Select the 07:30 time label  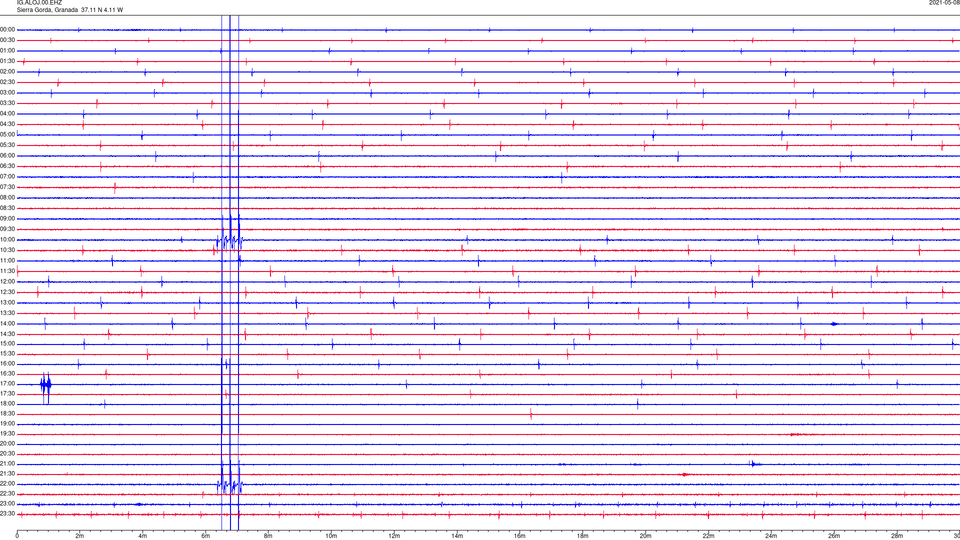pyautogui.click(x=8, y=187)
